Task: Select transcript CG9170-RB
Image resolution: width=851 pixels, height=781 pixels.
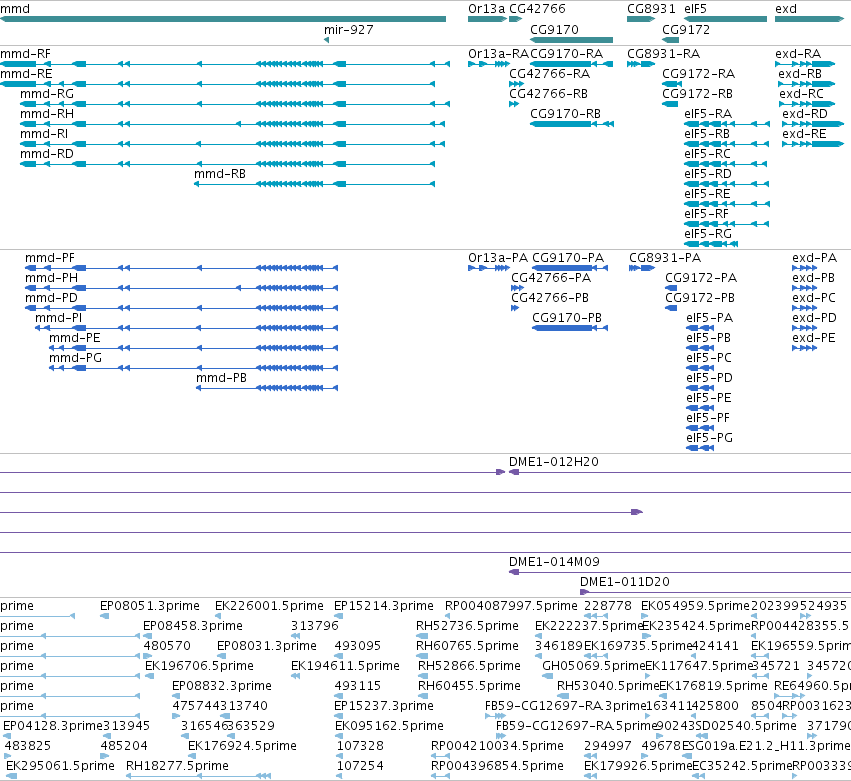Action: (566, 115)
